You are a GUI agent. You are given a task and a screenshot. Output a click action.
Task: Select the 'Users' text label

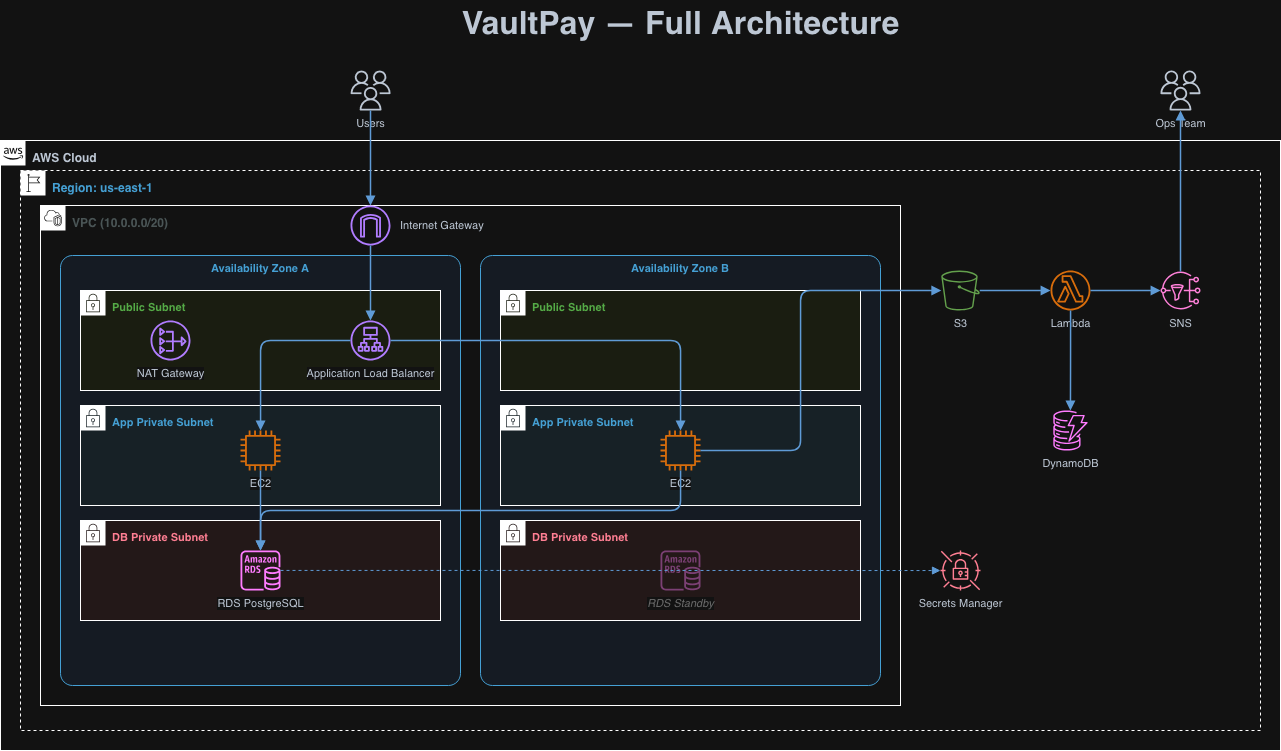(370, 123)
